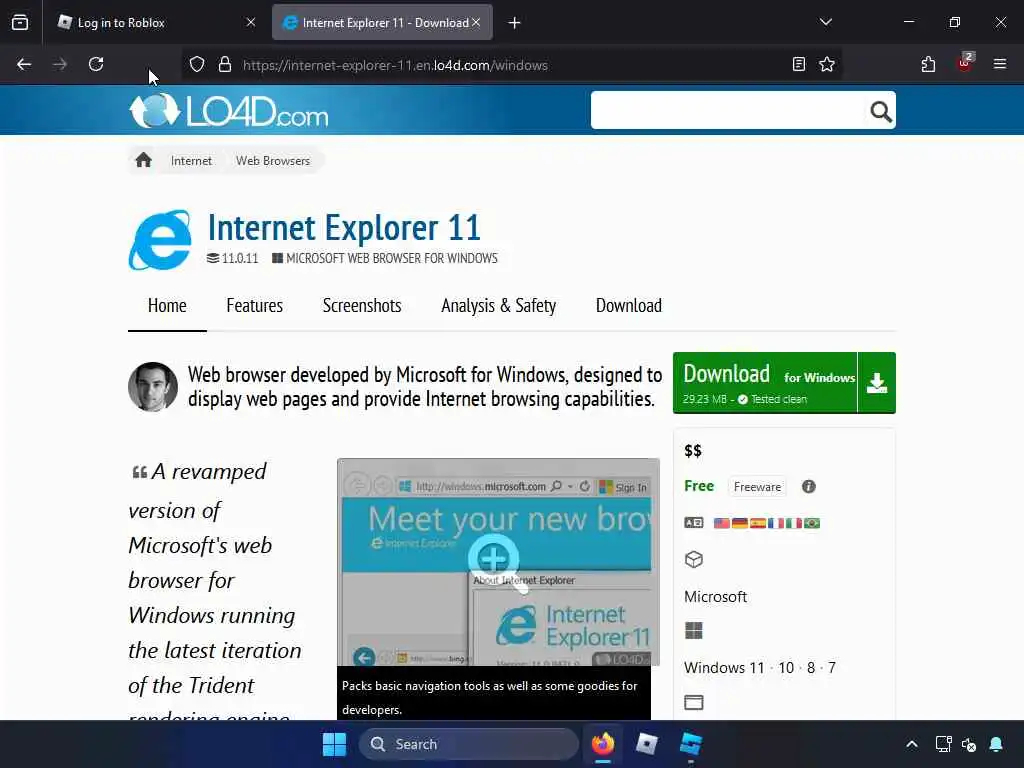Click the taskbar Search box
Viewport: 1024px width, 768px height.
click(469, 744)
